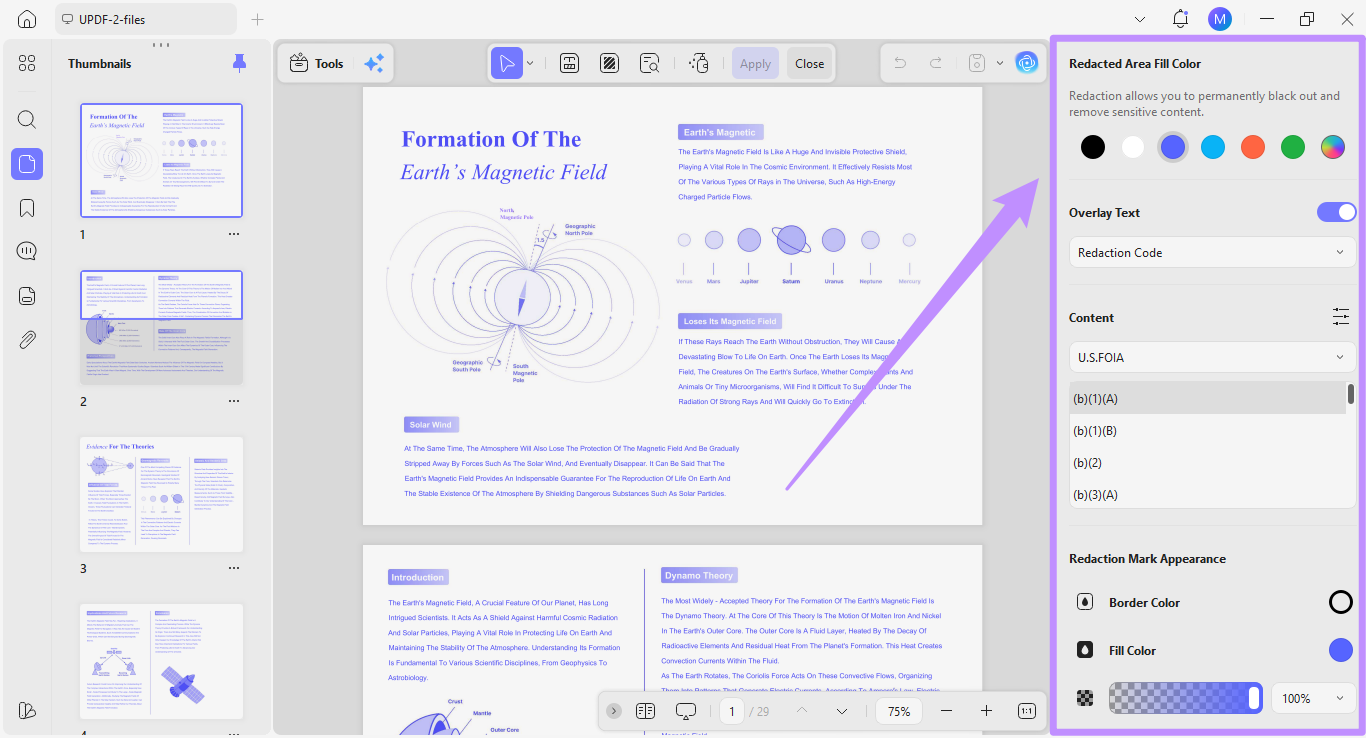1366x738 pixels.
Task: Open page 3 thumbnail
Action: 161,495
